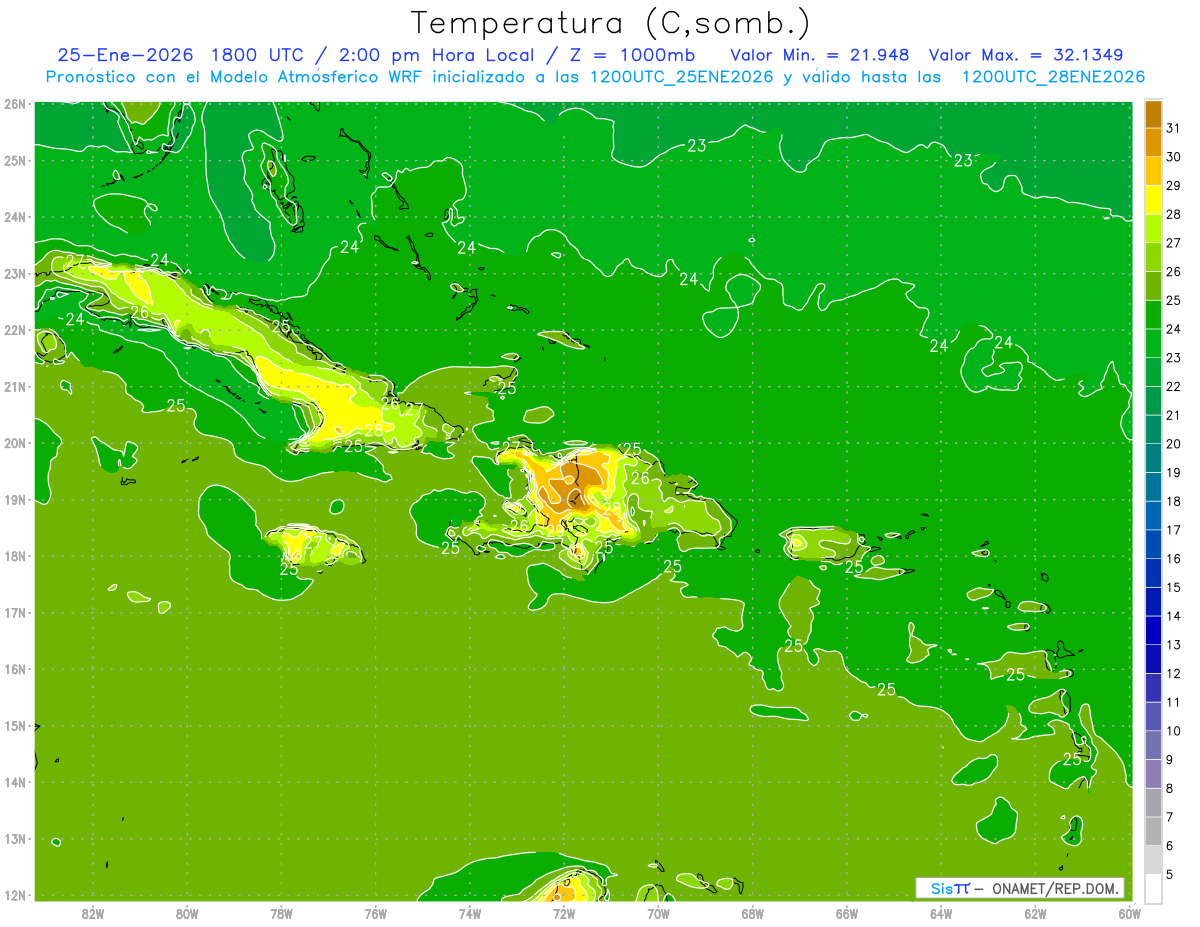Click the green swatch between legend values 23 and 24
The width and height of the screenshot is (1200, 927).
1153,344
